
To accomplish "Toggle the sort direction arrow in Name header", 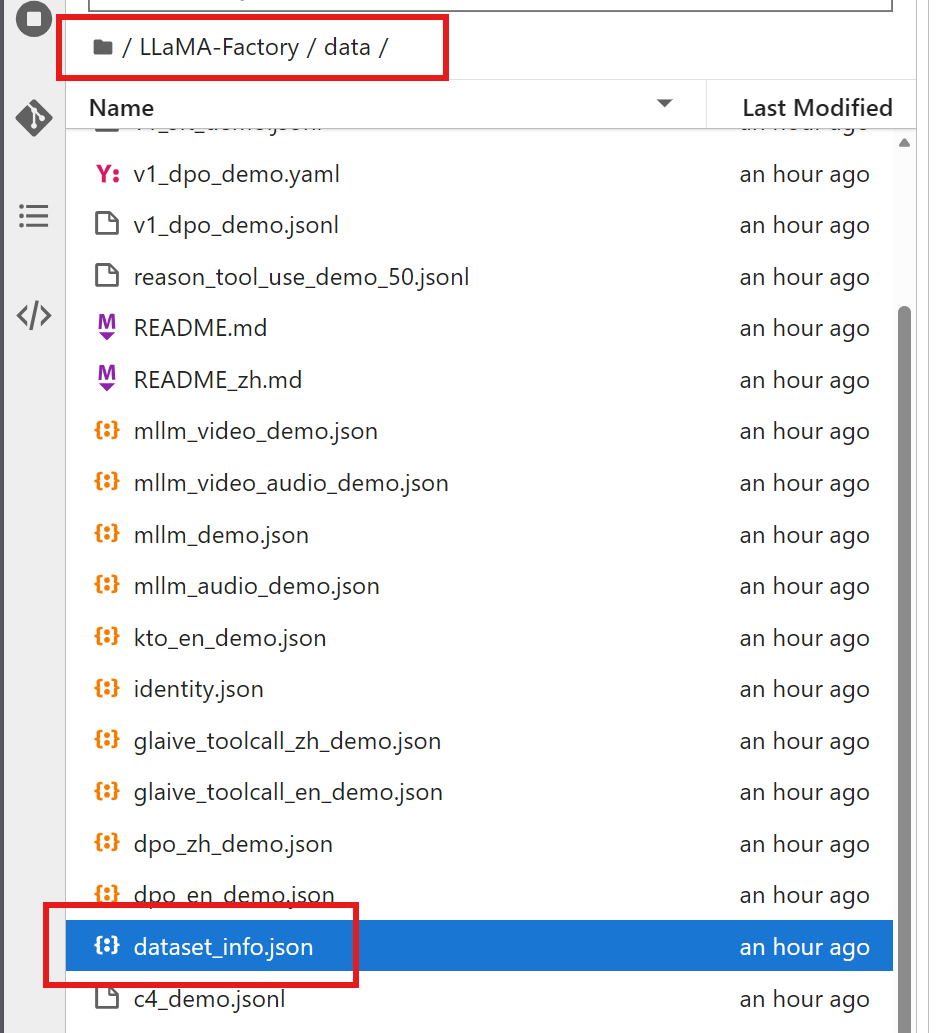I will click(x=664, y=103).
